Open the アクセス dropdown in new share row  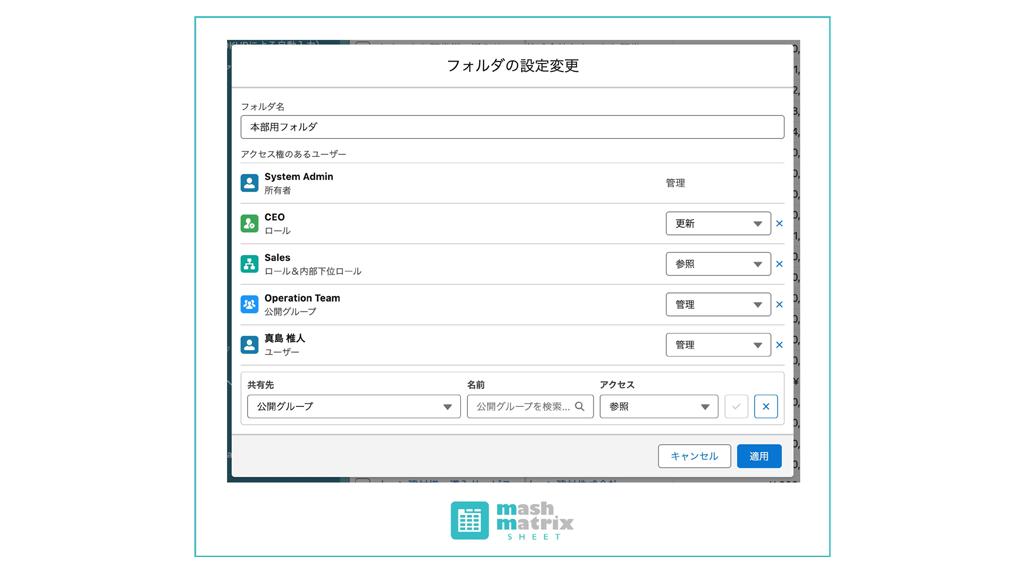coord(658,407)
